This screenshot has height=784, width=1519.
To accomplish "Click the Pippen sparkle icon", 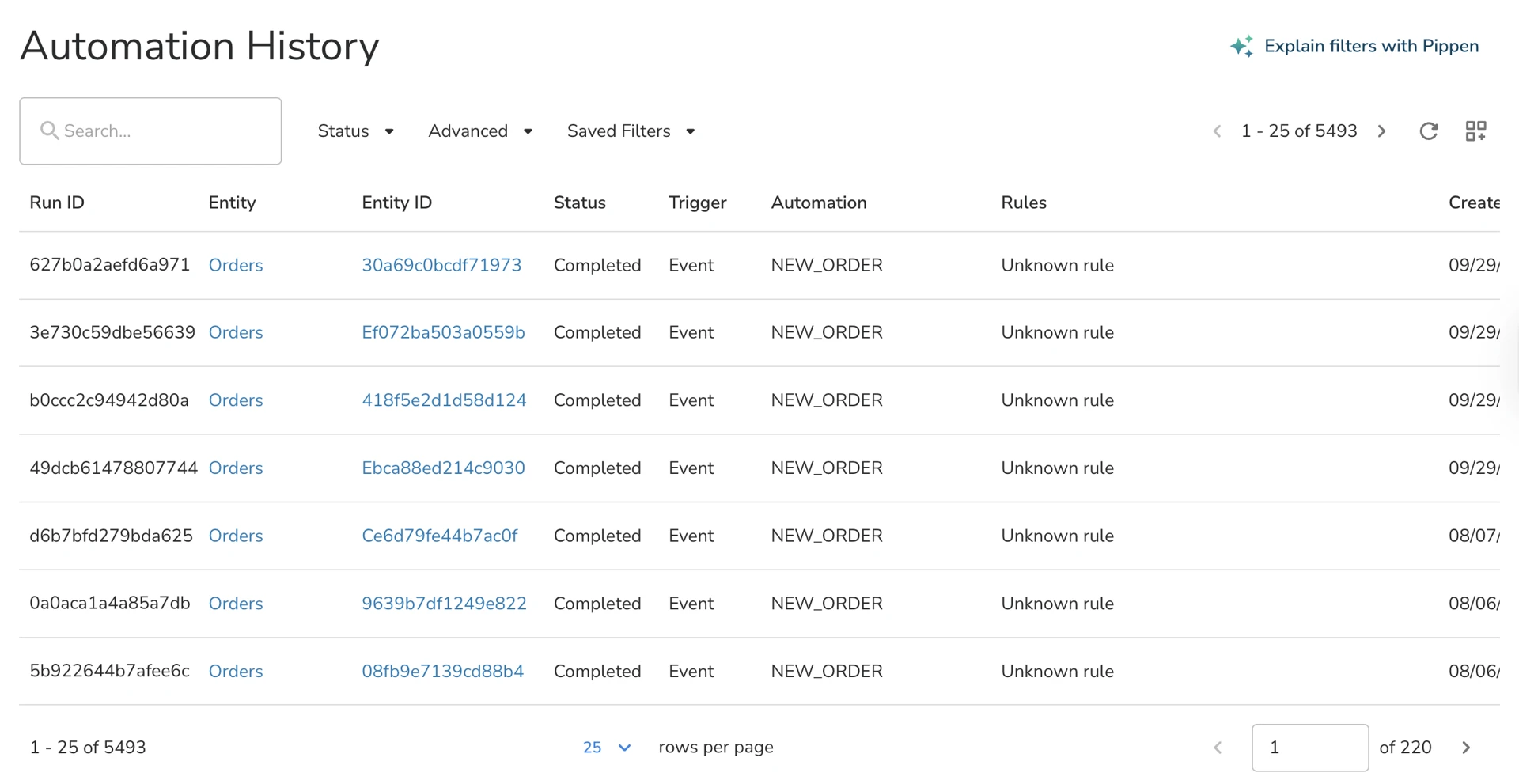I will [x=1241, y=47].
